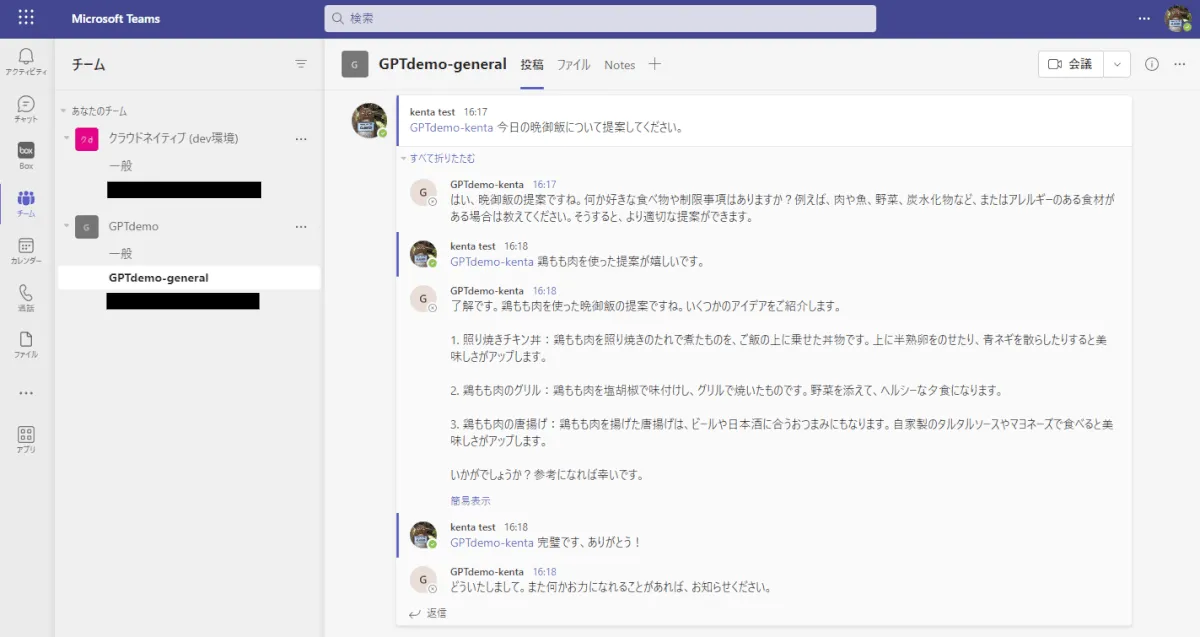The image size is (1200, 637).
Task: Open the Apps icon in sidebar
Action: tap(26, 439)
